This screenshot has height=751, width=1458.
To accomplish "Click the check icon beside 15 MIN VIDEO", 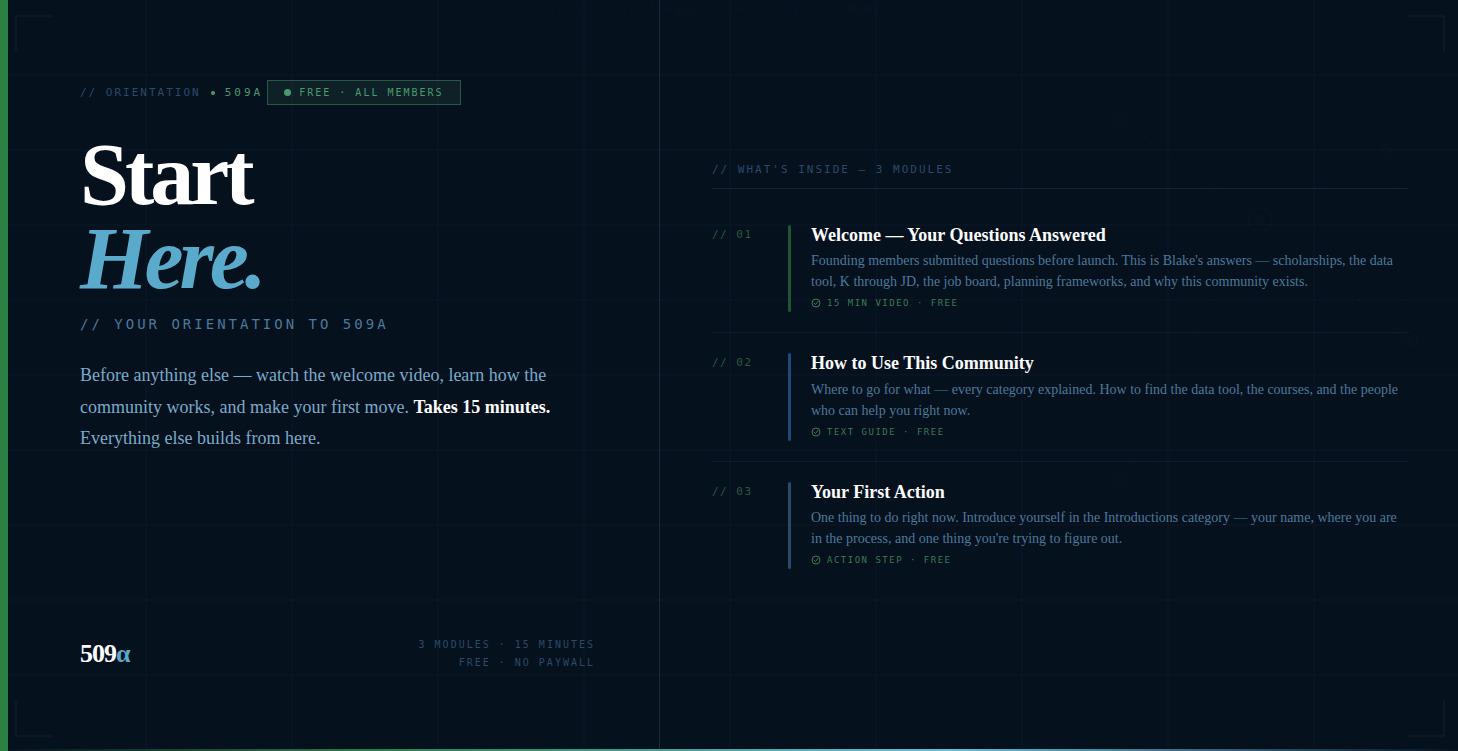I will coord(816,303).
